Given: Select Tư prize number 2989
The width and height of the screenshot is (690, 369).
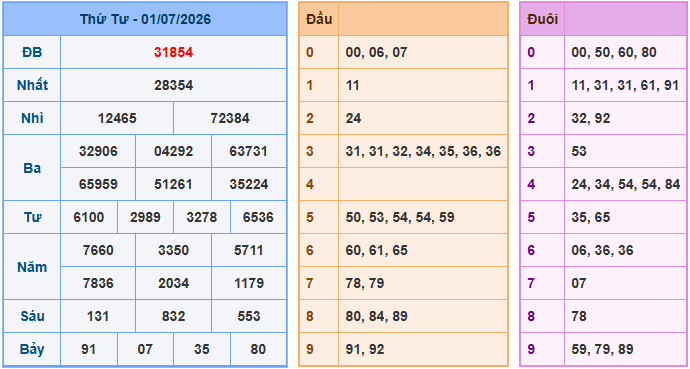Looking at the screenshot, I should (x=145, y=217).
